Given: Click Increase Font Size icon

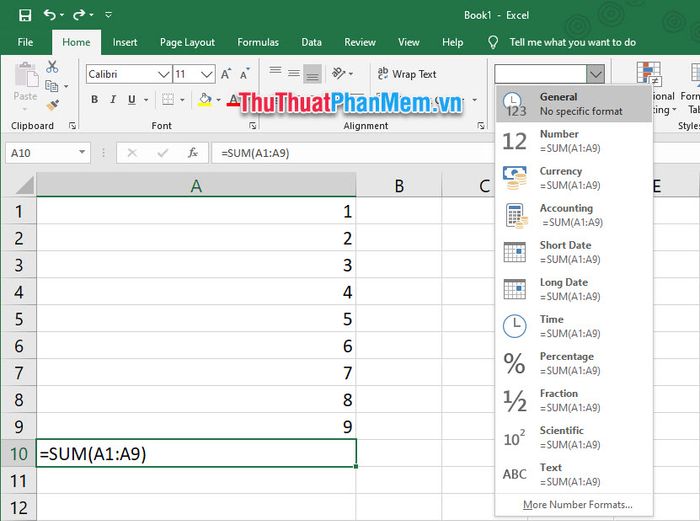Looking at the screenshot, I should coord(227,74).
